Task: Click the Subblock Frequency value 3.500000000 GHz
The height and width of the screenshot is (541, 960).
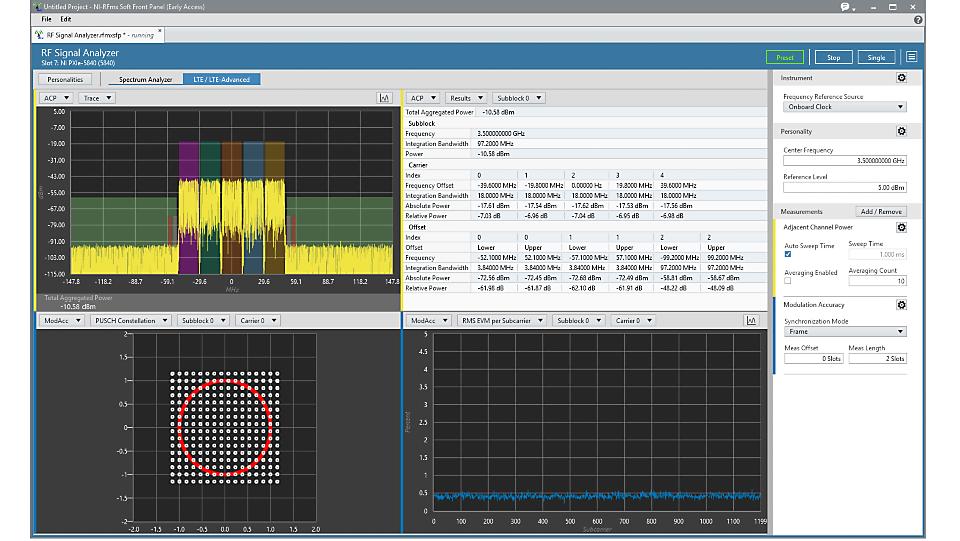Action: 501,133
